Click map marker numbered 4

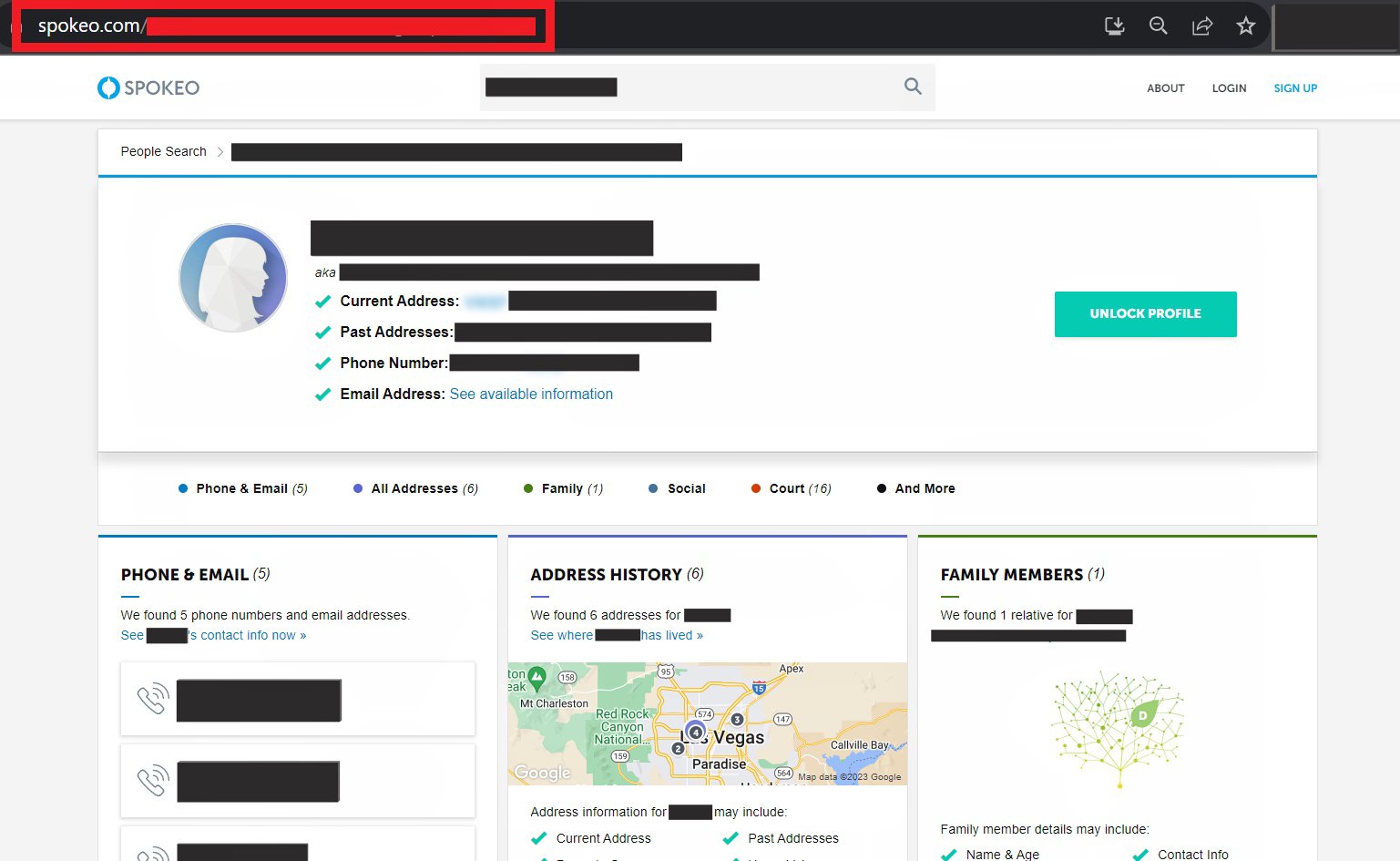tap(696, 732)
